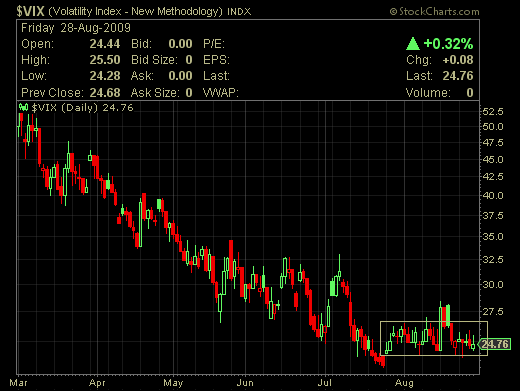Click the Bid Size value 0
Image resolution: width=520 pixels, height=391 pixels.
tap(189, 60)
